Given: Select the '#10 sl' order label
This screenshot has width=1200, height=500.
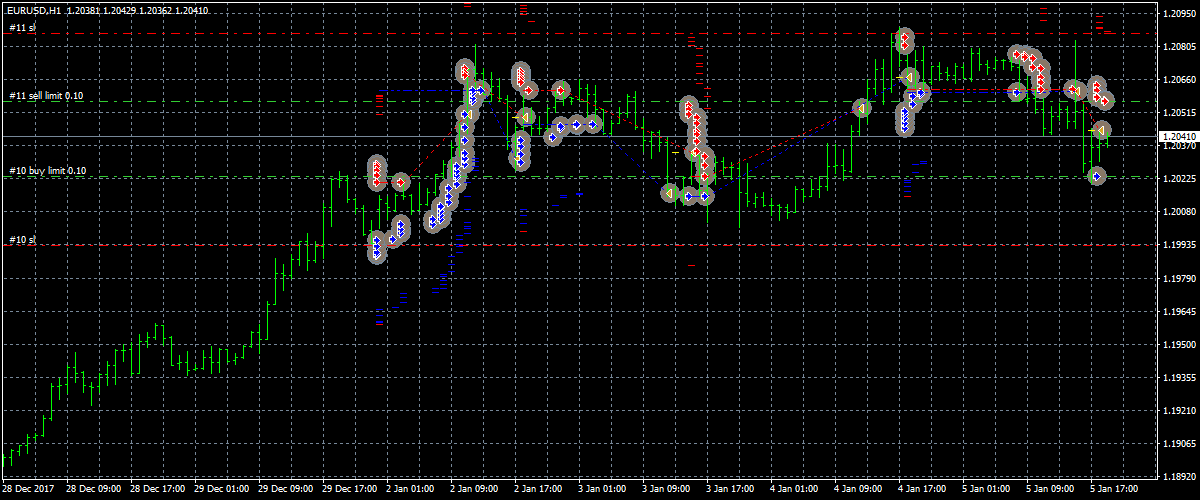Looking at the screenshot, I should click(22, 240).
